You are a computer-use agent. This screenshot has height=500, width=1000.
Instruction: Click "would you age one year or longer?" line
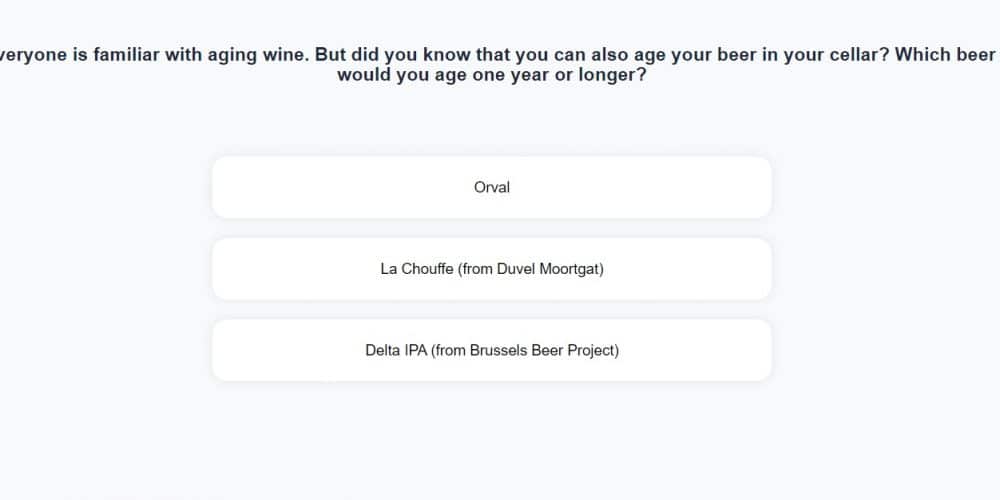(491, 76)
